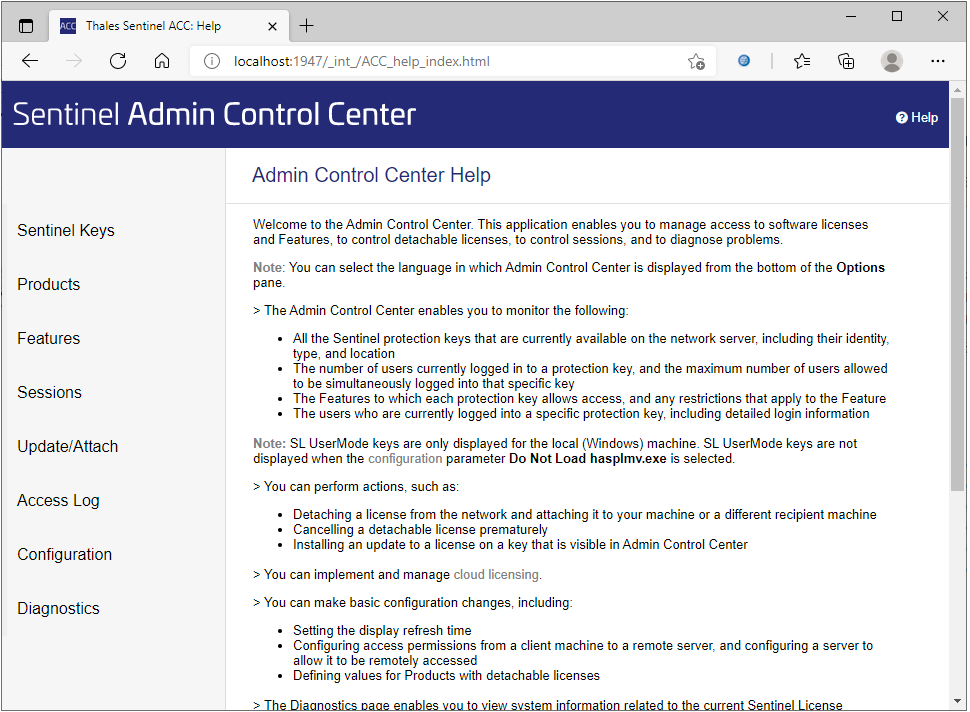Open a new browser tab
Image resolution: width=970 pixels, height=712 pixels.
pyautogui.click(x=306, y=25)
